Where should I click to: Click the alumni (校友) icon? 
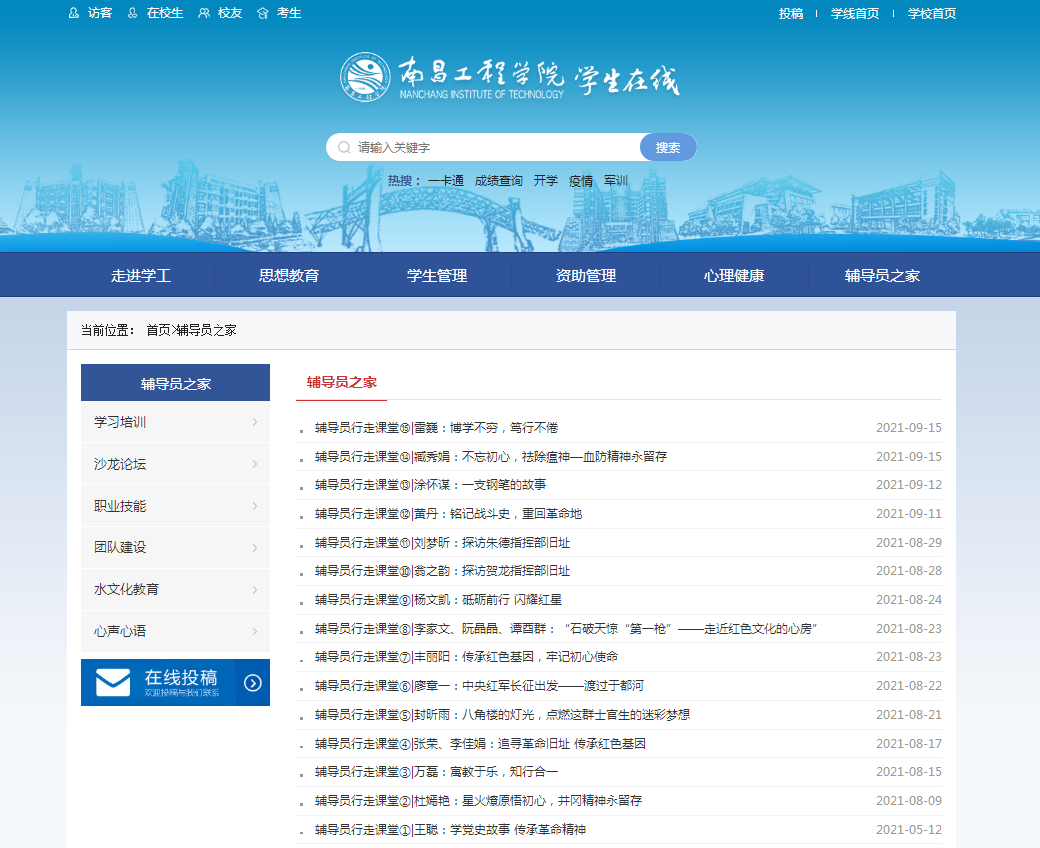[x=204, y=13]
